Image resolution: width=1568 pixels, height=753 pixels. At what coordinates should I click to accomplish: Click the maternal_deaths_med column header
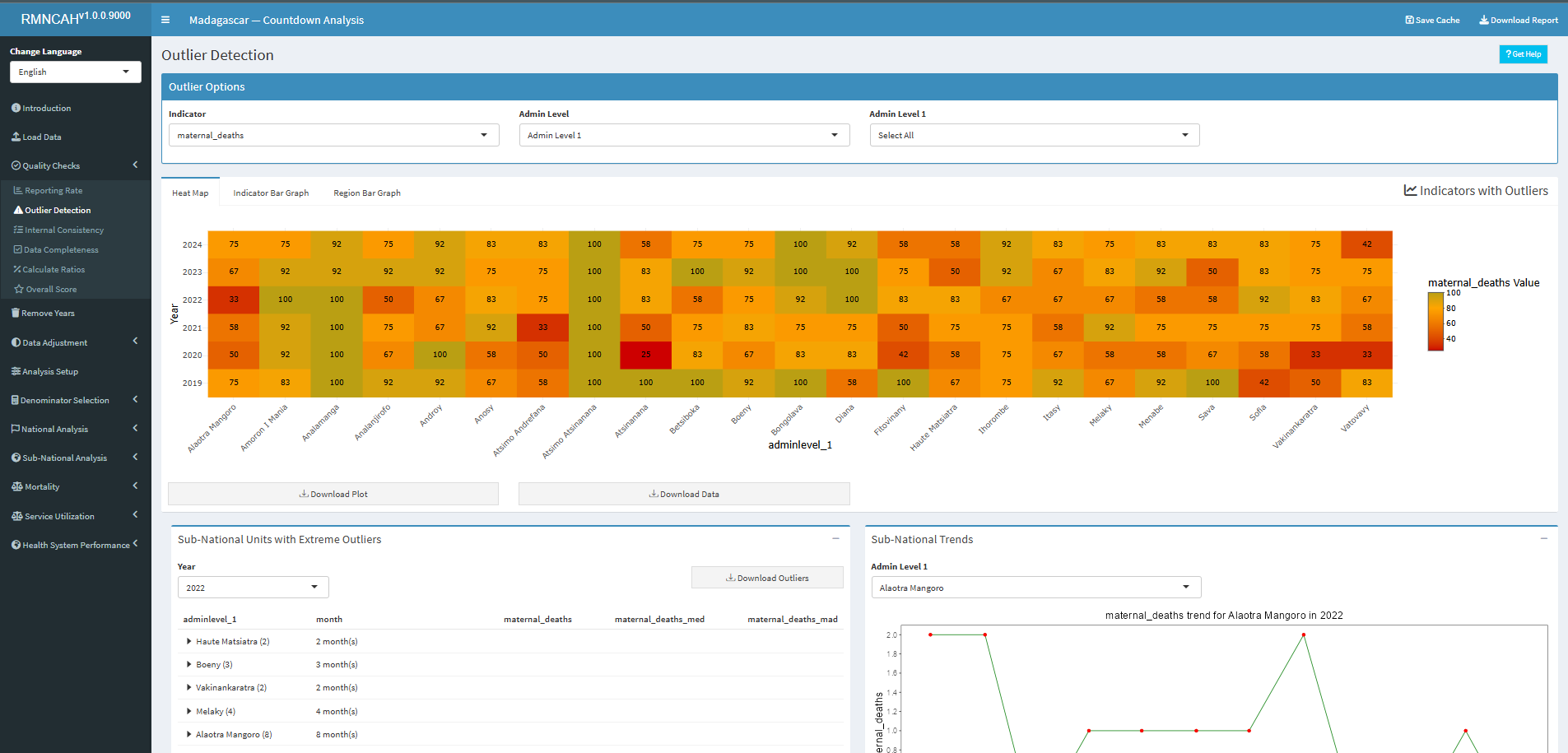pos(659,619)
